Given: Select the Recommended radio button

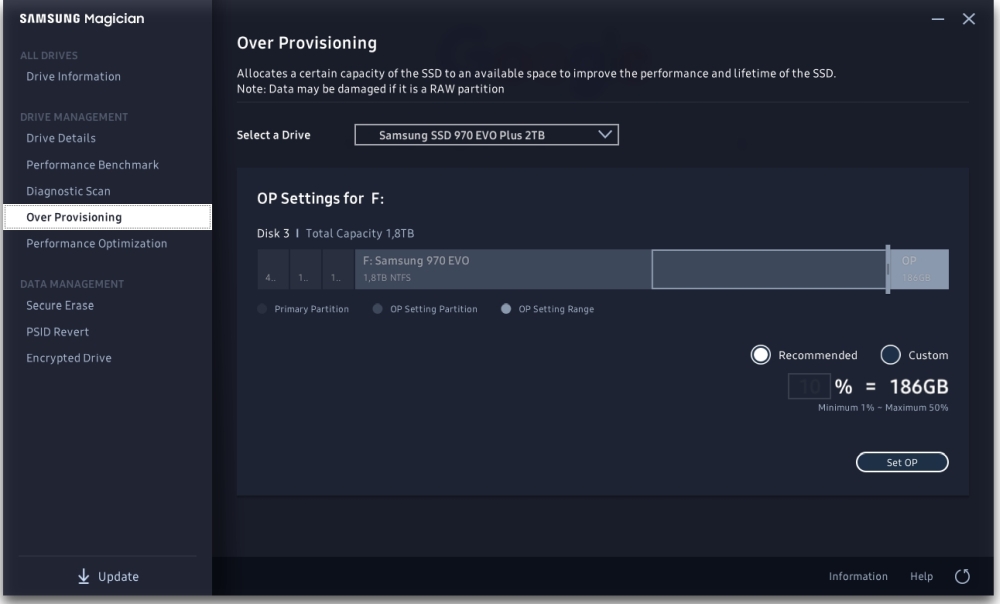Looking at the screenshot, I should pos(761,355).
